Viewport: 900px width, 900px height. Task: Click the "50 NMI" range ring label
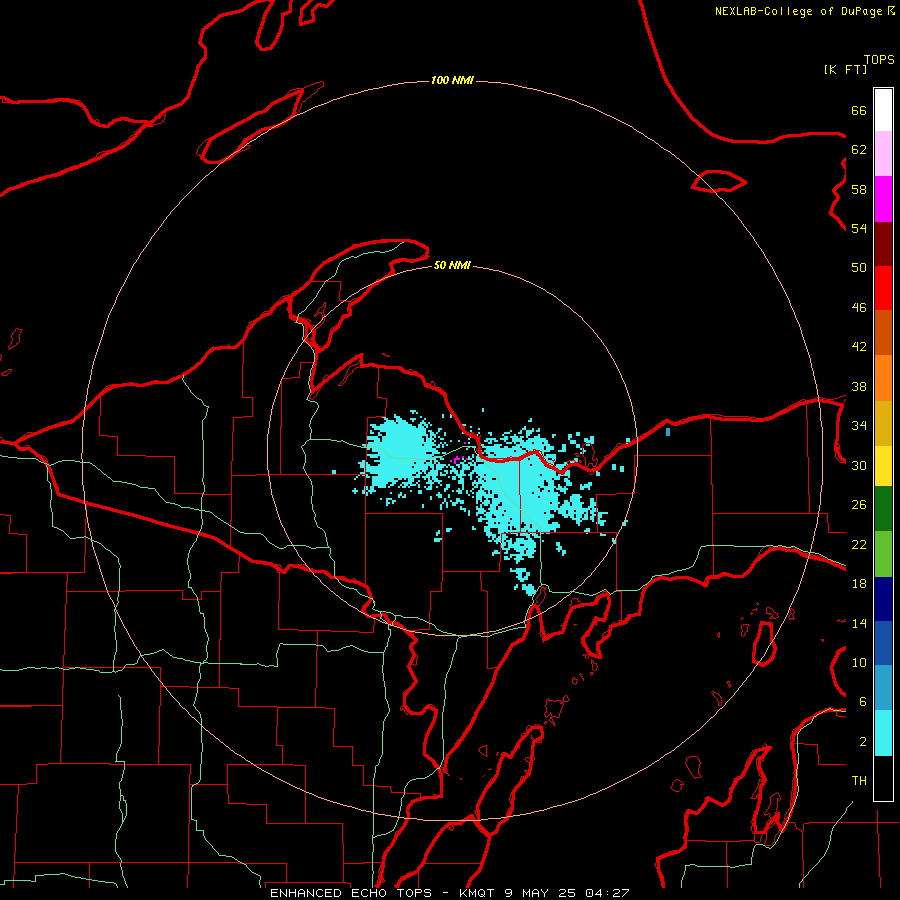[452, 265]
